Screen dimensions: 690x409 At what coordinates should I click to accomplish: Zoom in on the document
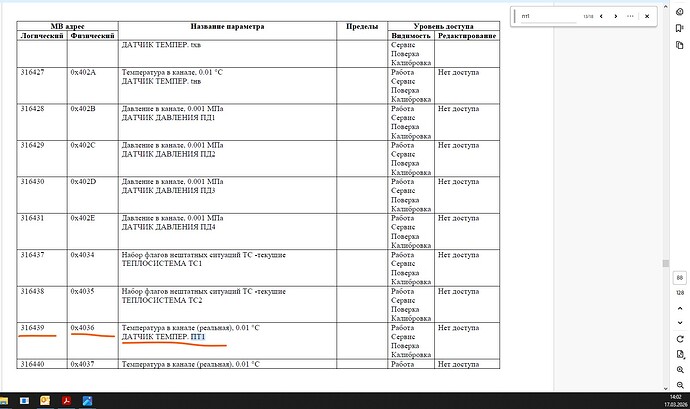680,370
